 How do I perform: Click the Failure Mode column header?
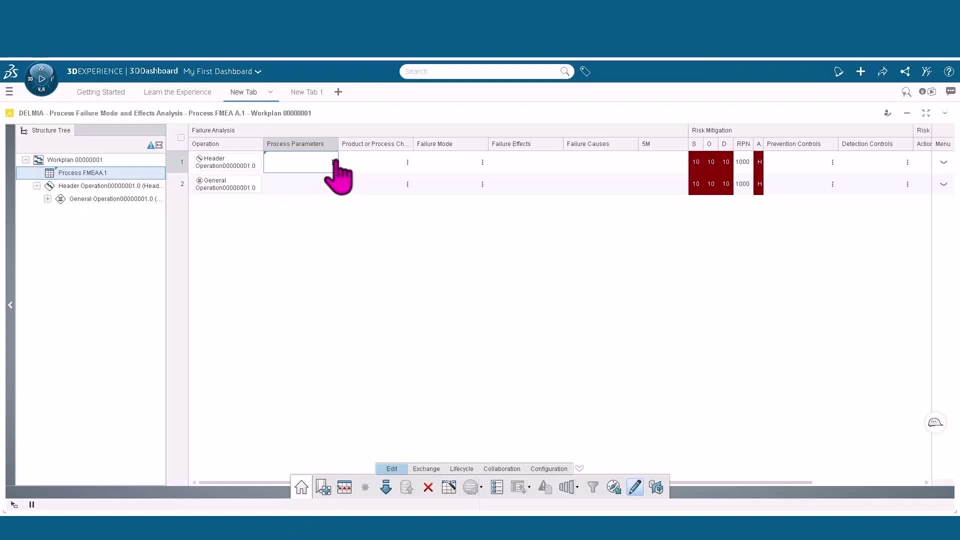[x=451, y=144]
